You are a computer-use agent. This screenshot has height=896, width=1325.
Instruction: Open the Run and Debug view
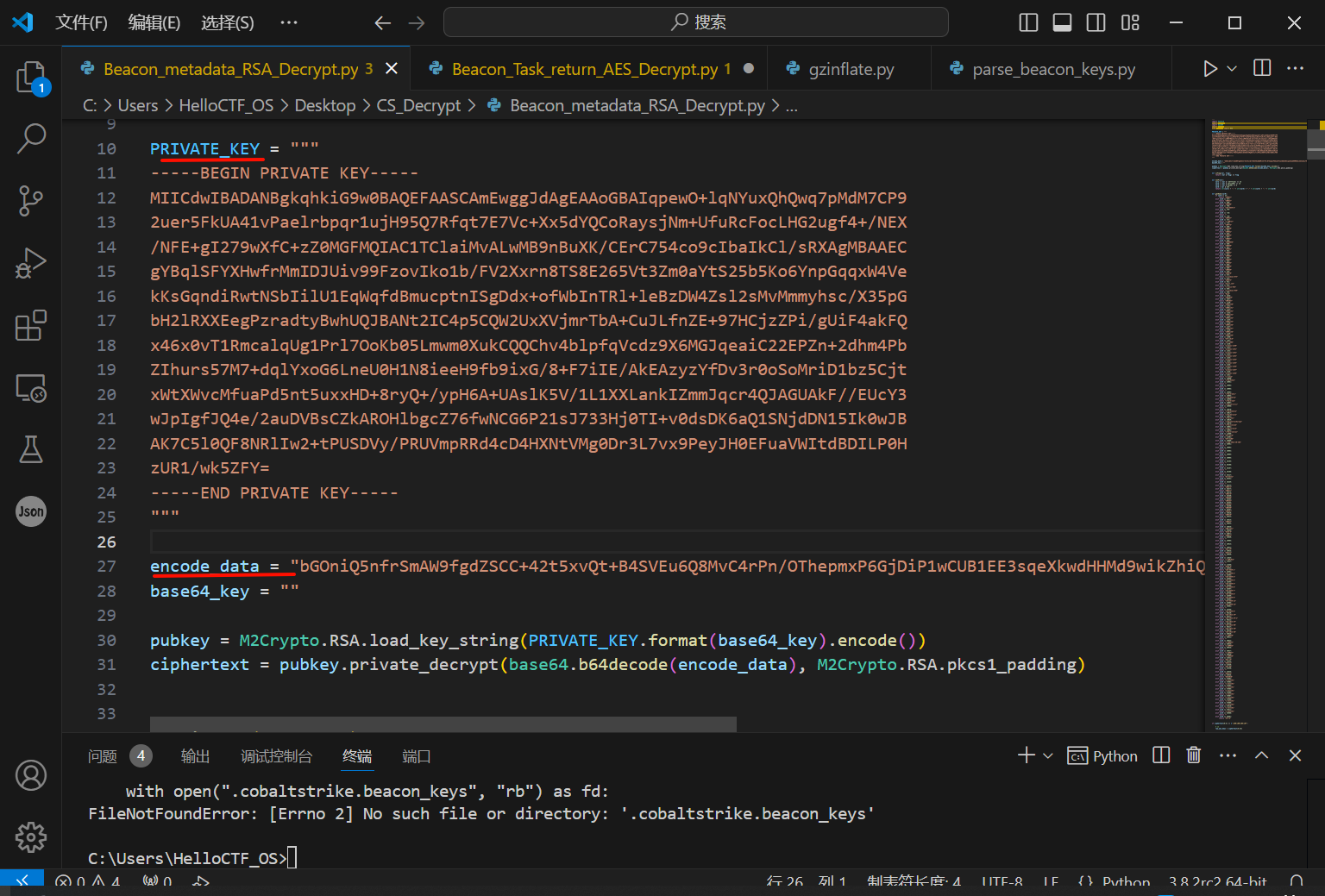31,263
